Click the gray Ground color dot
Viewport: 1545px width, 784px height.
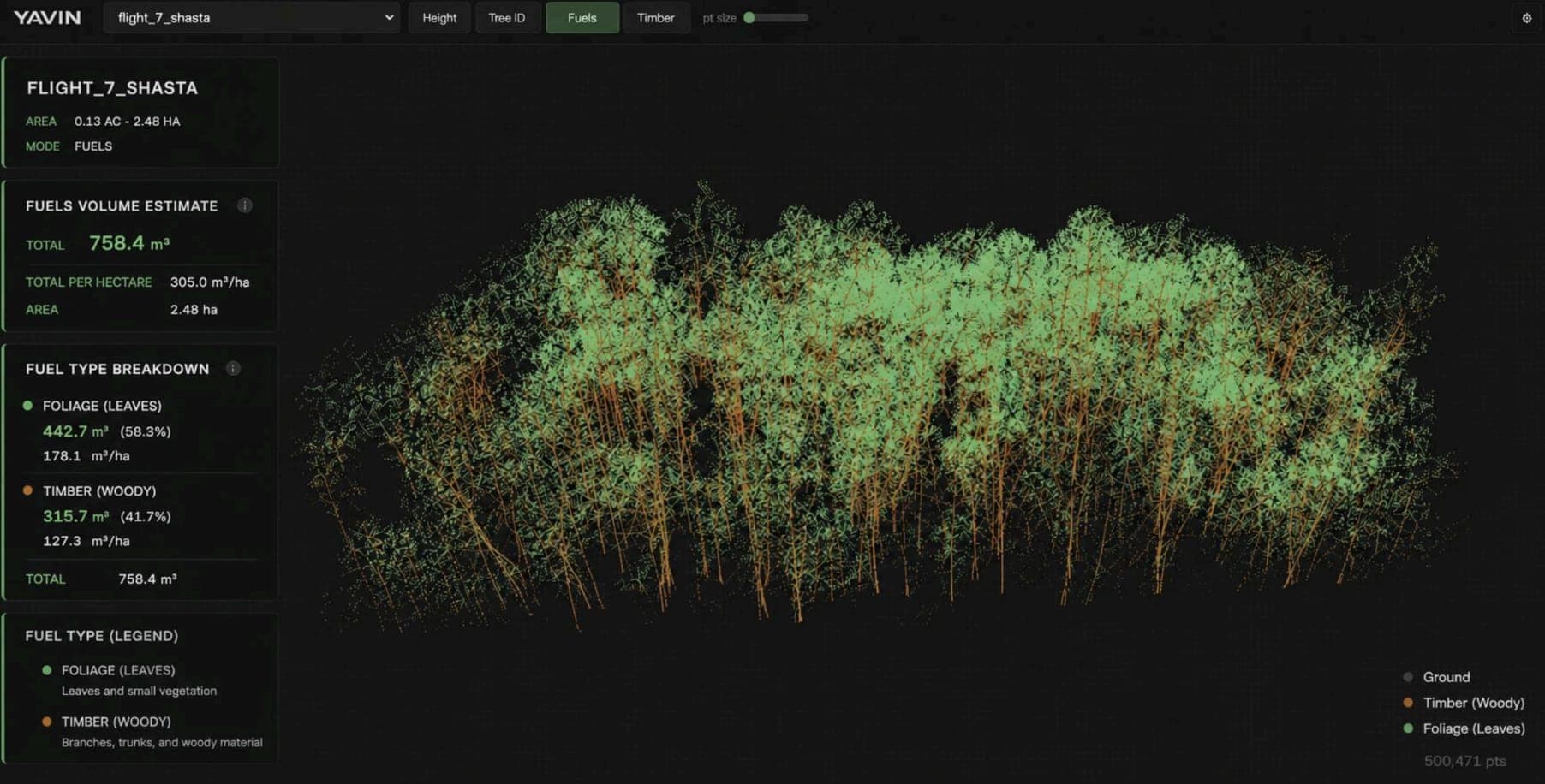(1408, 677)
